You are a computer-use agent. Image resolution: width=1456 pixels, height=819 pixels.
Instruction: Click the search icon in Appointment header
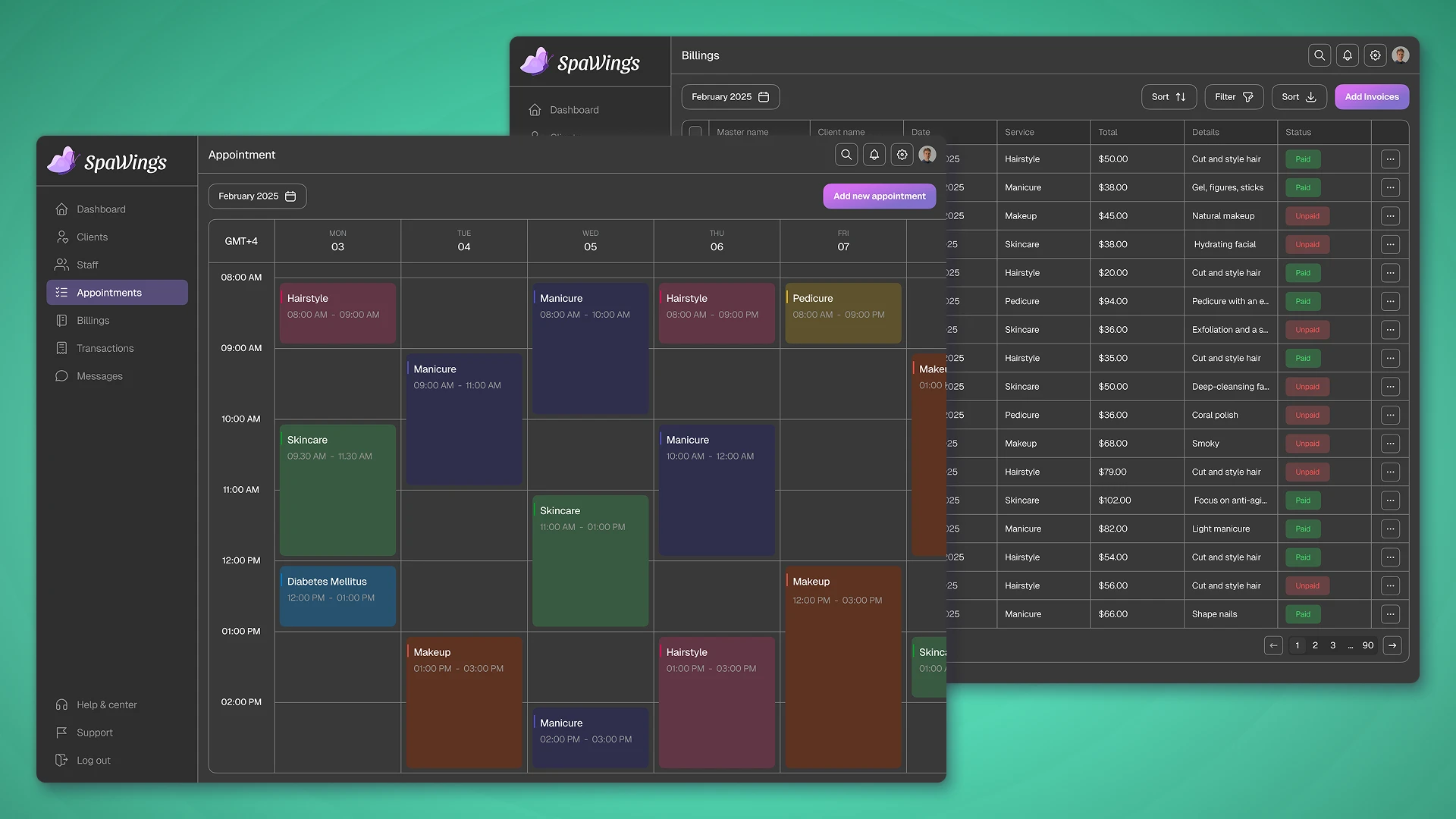coord(846,155)
